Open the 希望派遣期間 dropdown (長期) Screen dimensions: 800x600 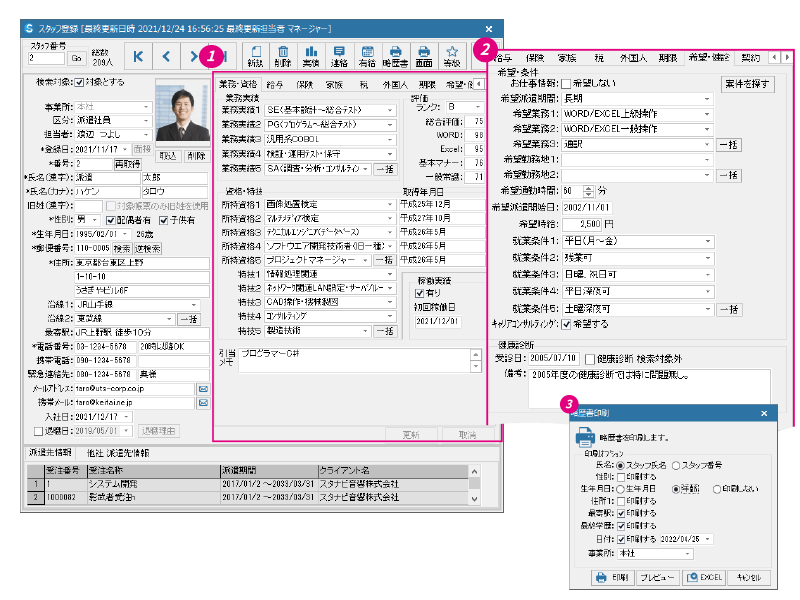tap(707, 99)
